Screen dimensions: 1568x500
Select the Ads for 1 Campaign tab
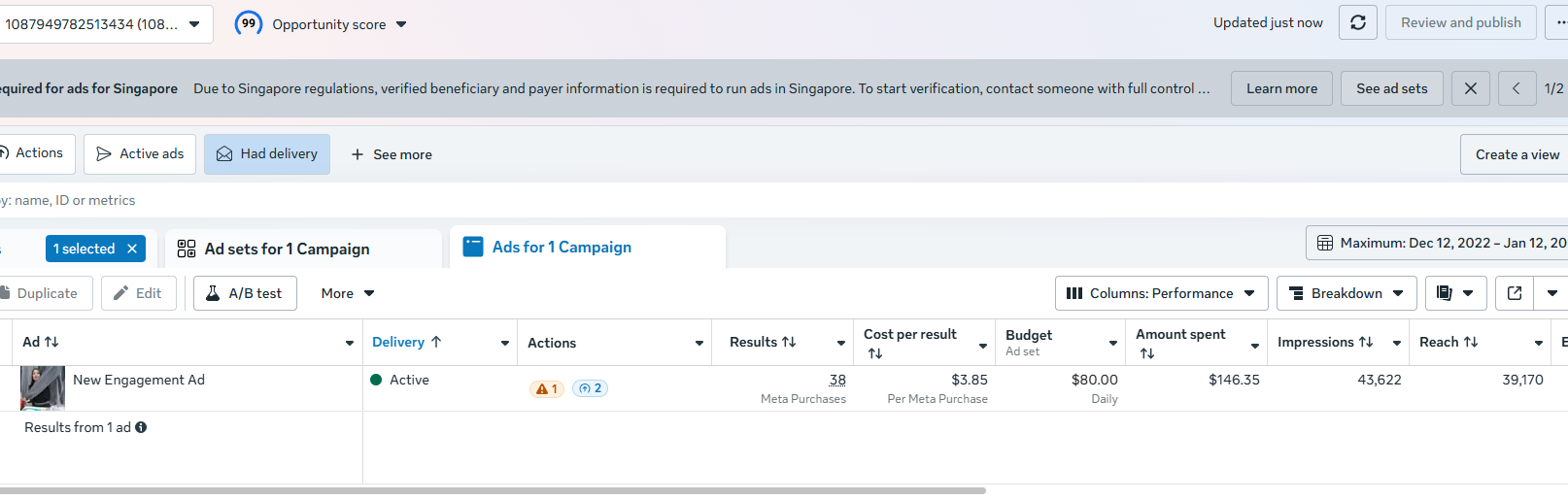[x=562, y=248]
